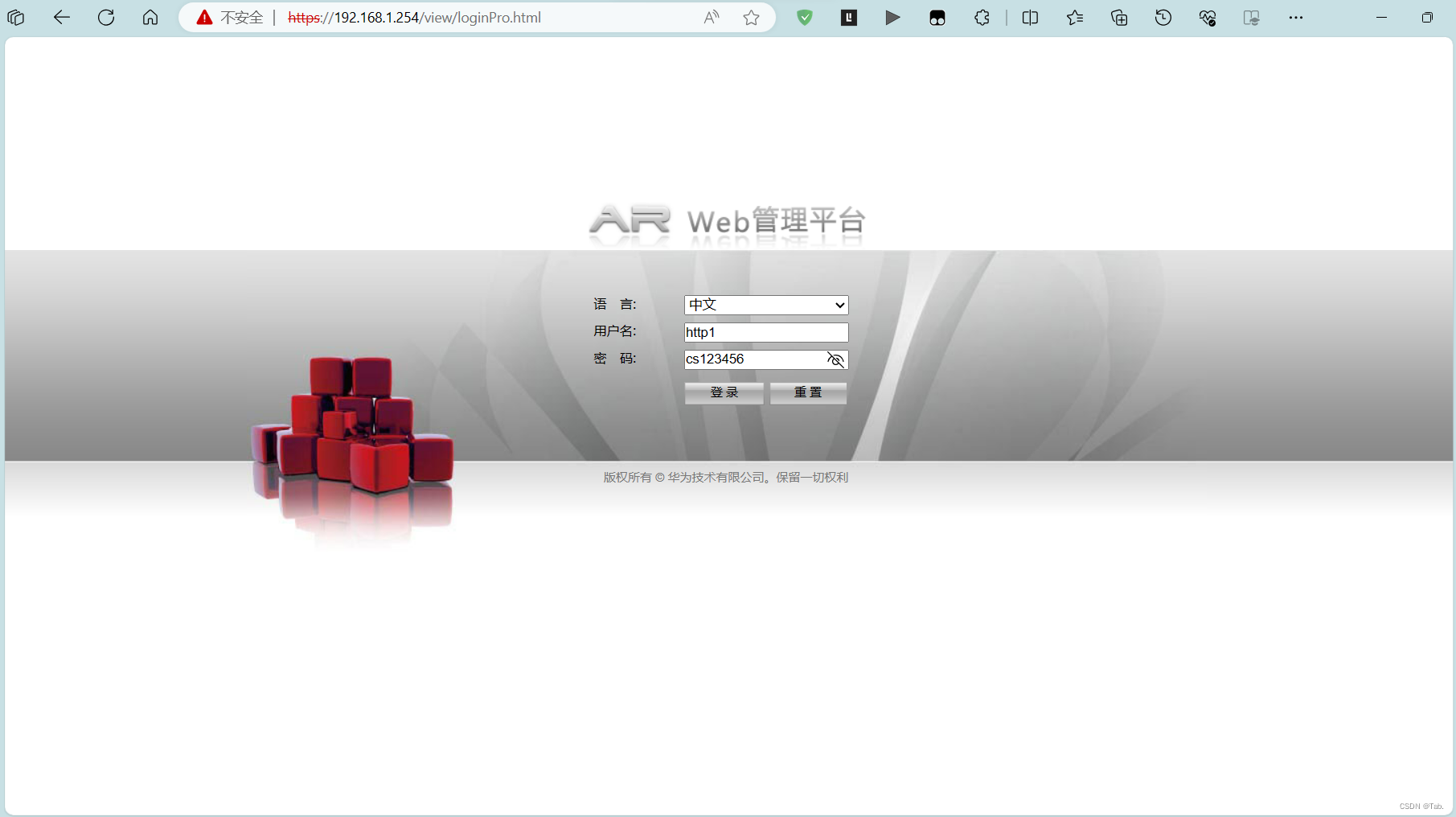
Task: Click the 密码 label
Action: [615, 359]
